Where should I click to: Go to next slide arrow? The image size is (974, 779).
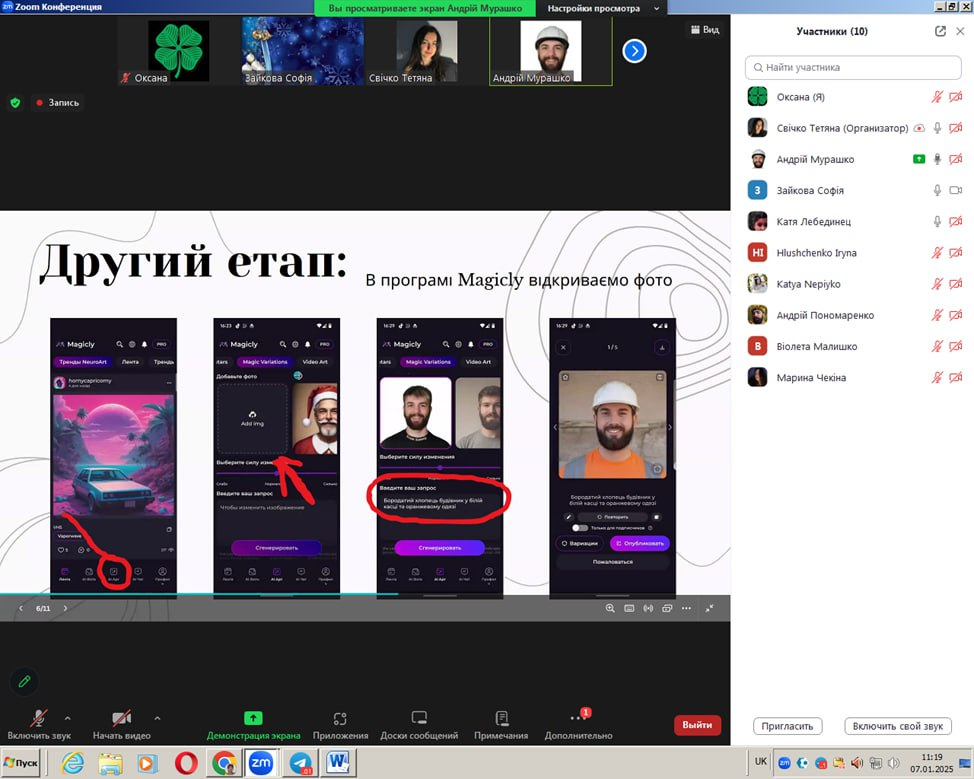(65, 608)
